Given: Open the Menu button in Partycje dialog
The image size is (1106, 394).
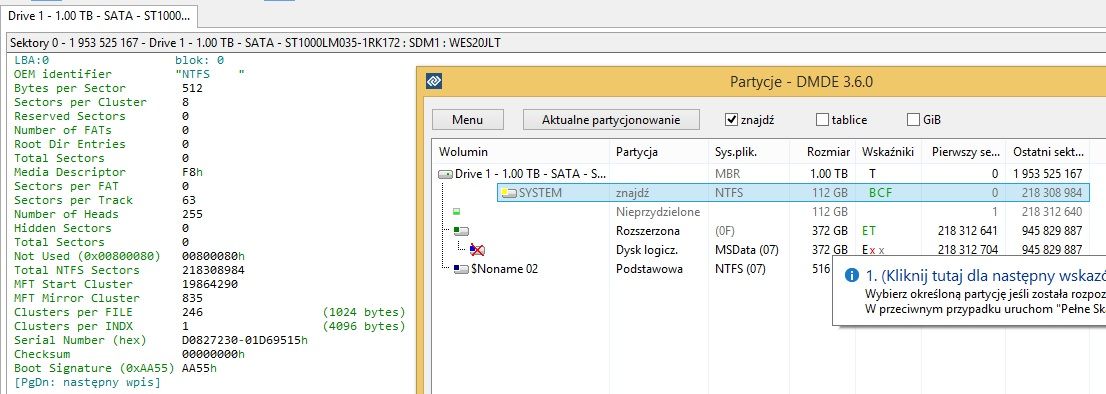Looking at the screenshot, I should [468, 120].
